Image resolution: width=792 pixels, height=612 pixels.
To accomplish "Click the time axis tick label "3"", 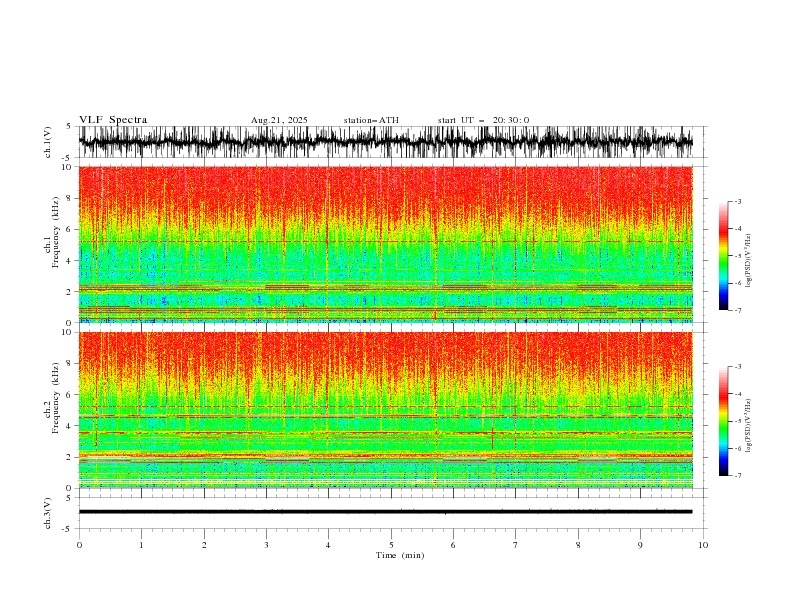I will [266, 545].
